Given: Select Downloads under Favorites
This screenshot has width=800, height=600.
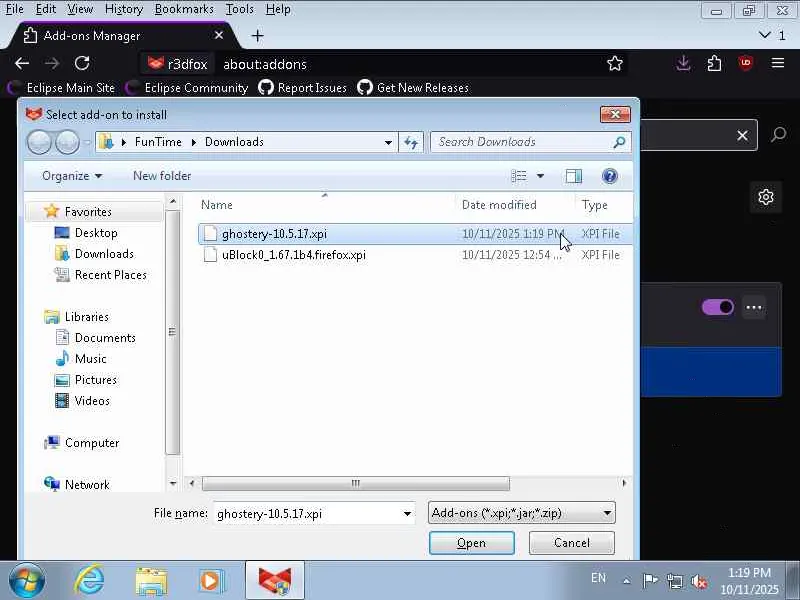Looking at the screenshot, I should [x=94, y=254].
